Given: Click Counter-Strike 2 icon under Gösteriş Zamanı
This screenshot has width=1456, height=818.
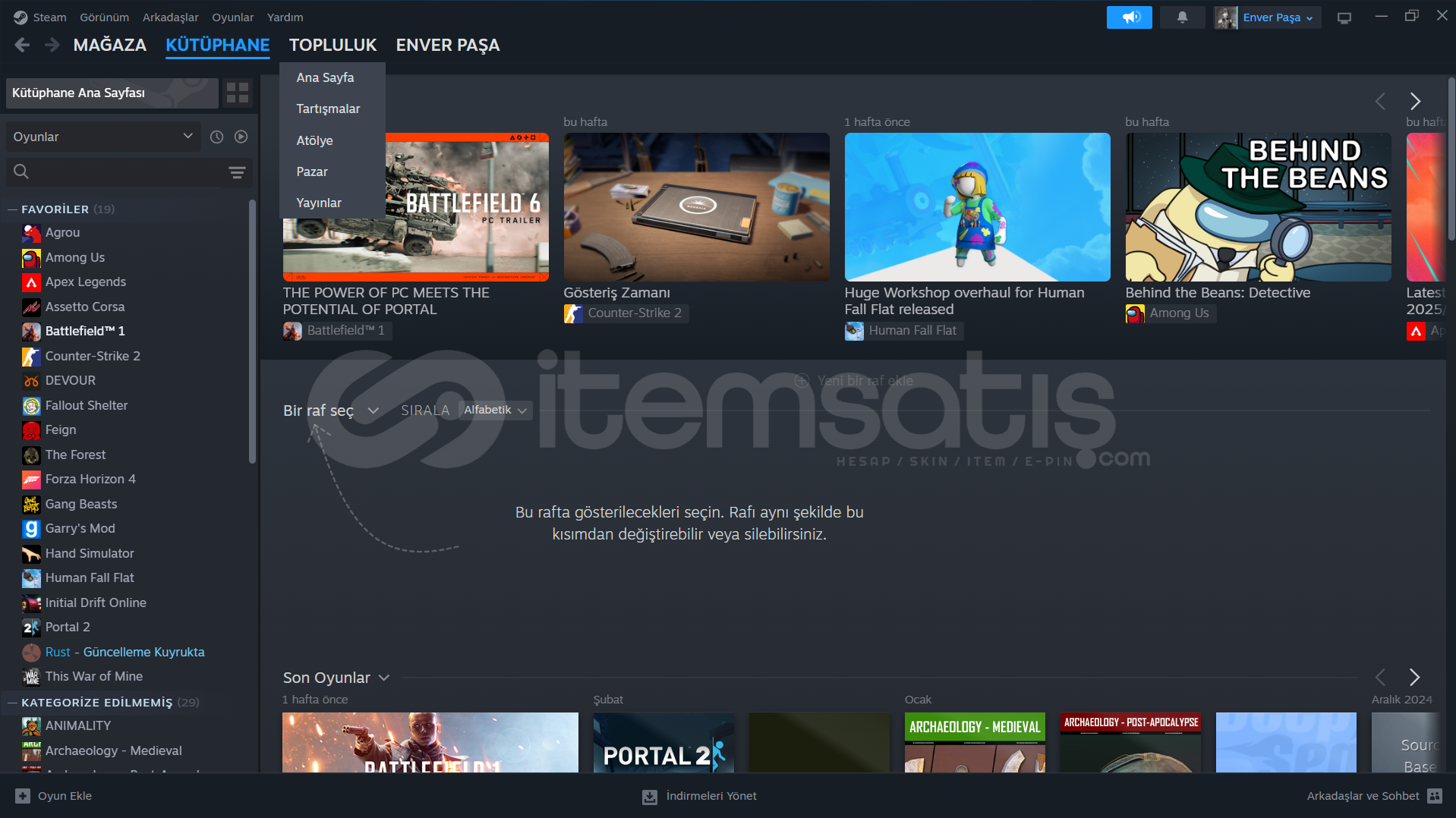Looking at the screenshot, I should pos(573,313).
